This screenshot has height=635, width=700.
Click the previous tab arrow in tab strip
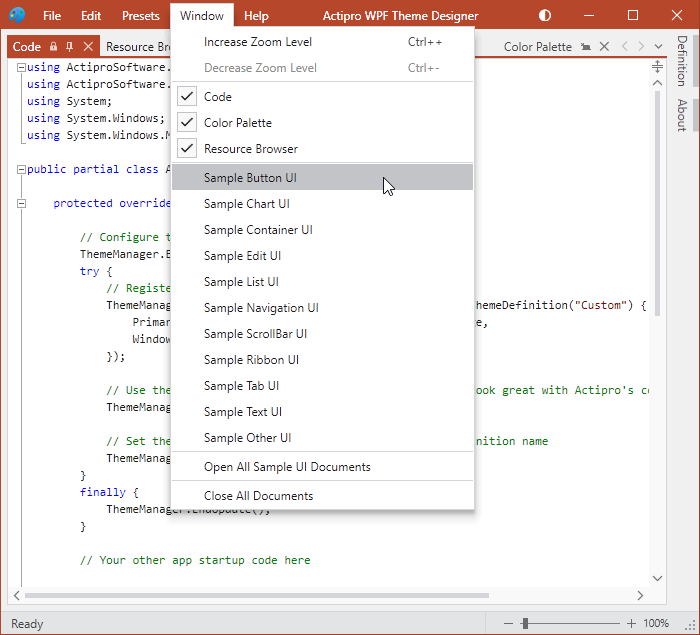pos(625,46)
